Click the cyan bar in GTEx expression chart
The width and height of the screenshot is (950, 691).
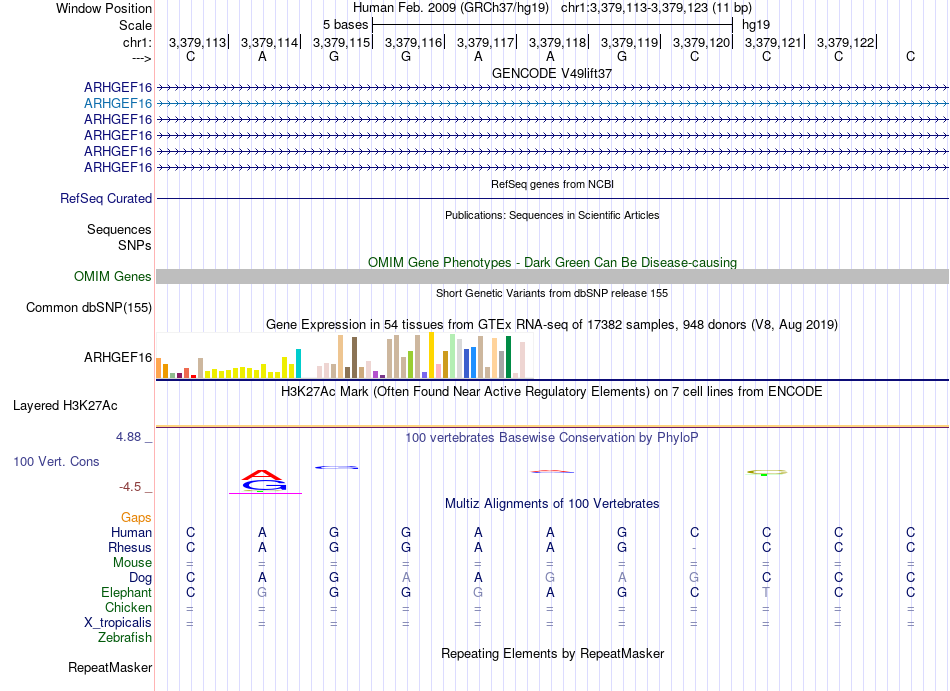298,363
